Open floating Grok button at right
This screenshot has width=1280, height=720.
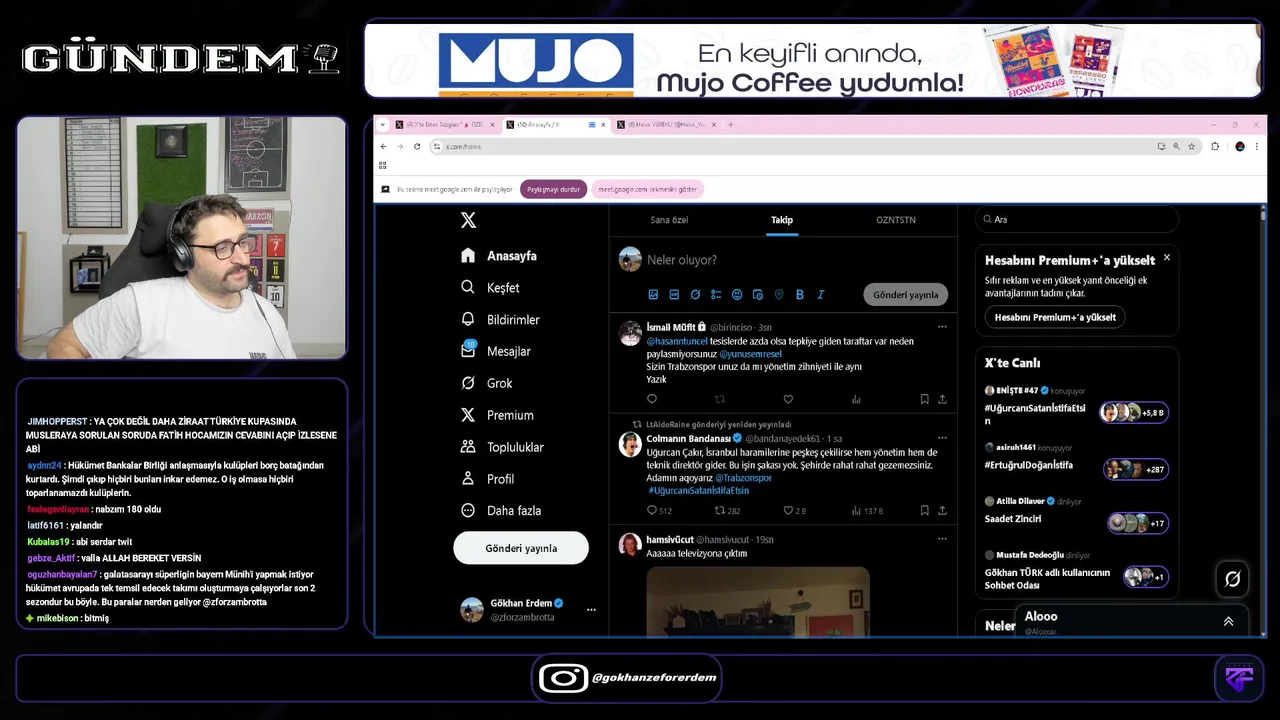click(x=1232, y=578)
